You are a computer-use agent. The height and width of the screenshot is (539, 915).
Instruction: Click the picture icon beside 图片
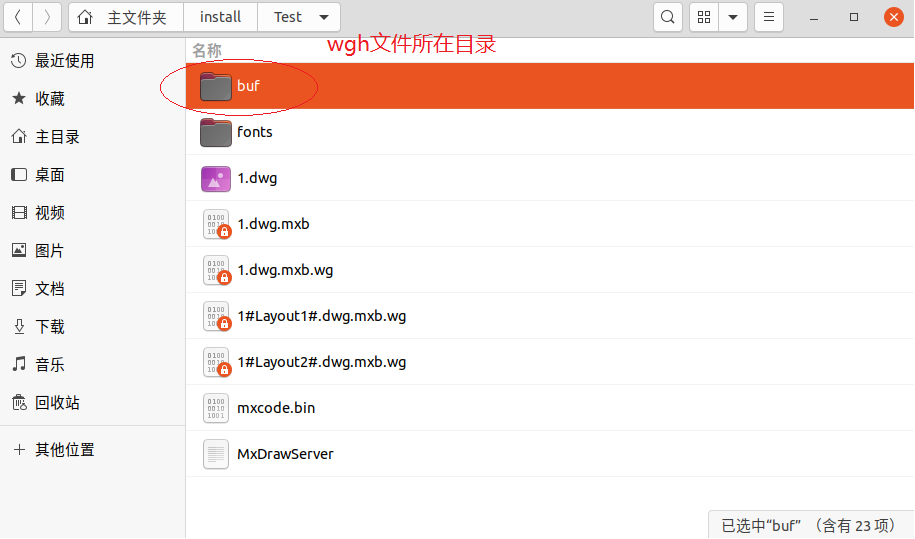19,250
